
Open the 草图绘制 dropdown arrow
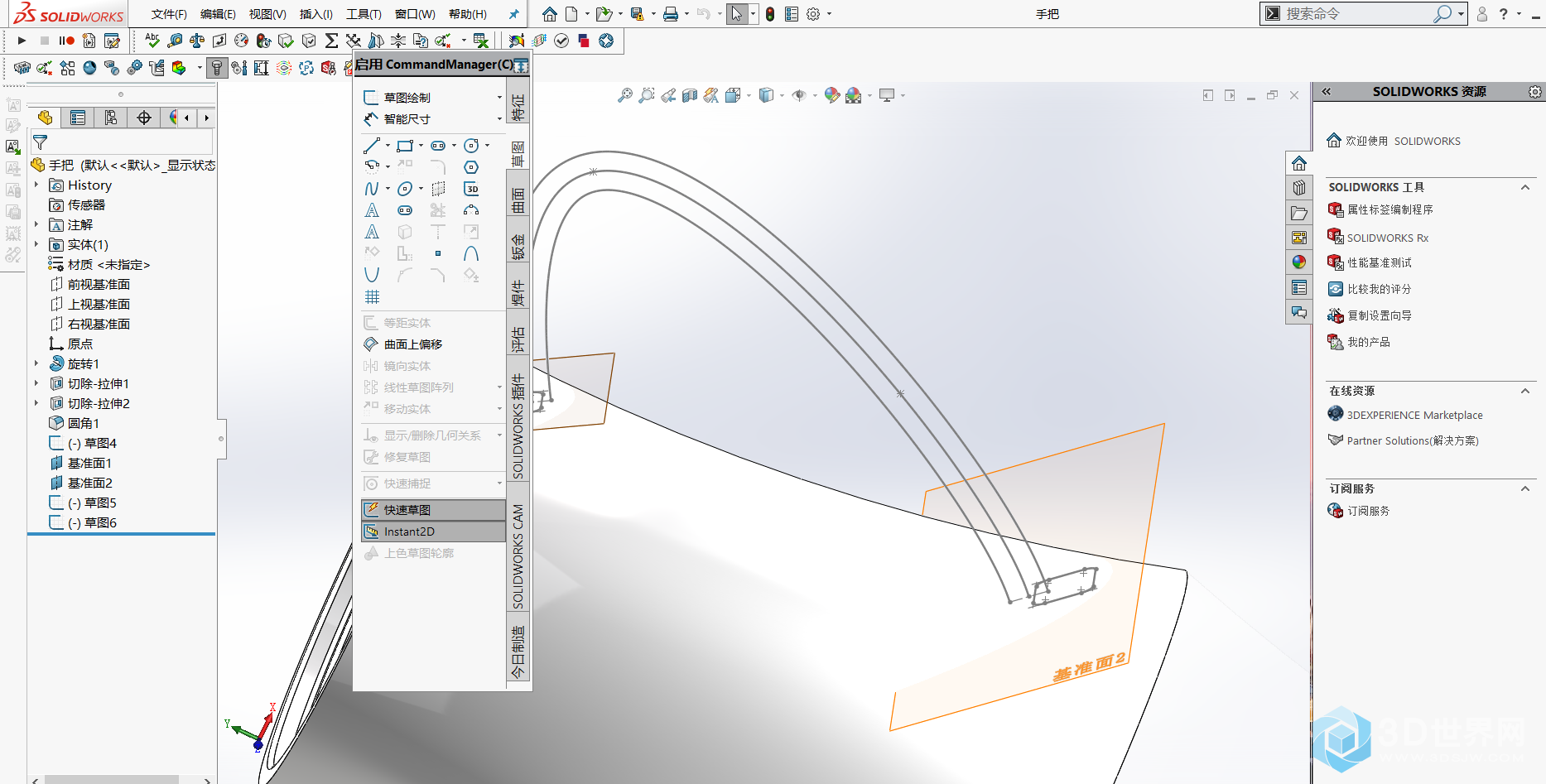[499, 98]
